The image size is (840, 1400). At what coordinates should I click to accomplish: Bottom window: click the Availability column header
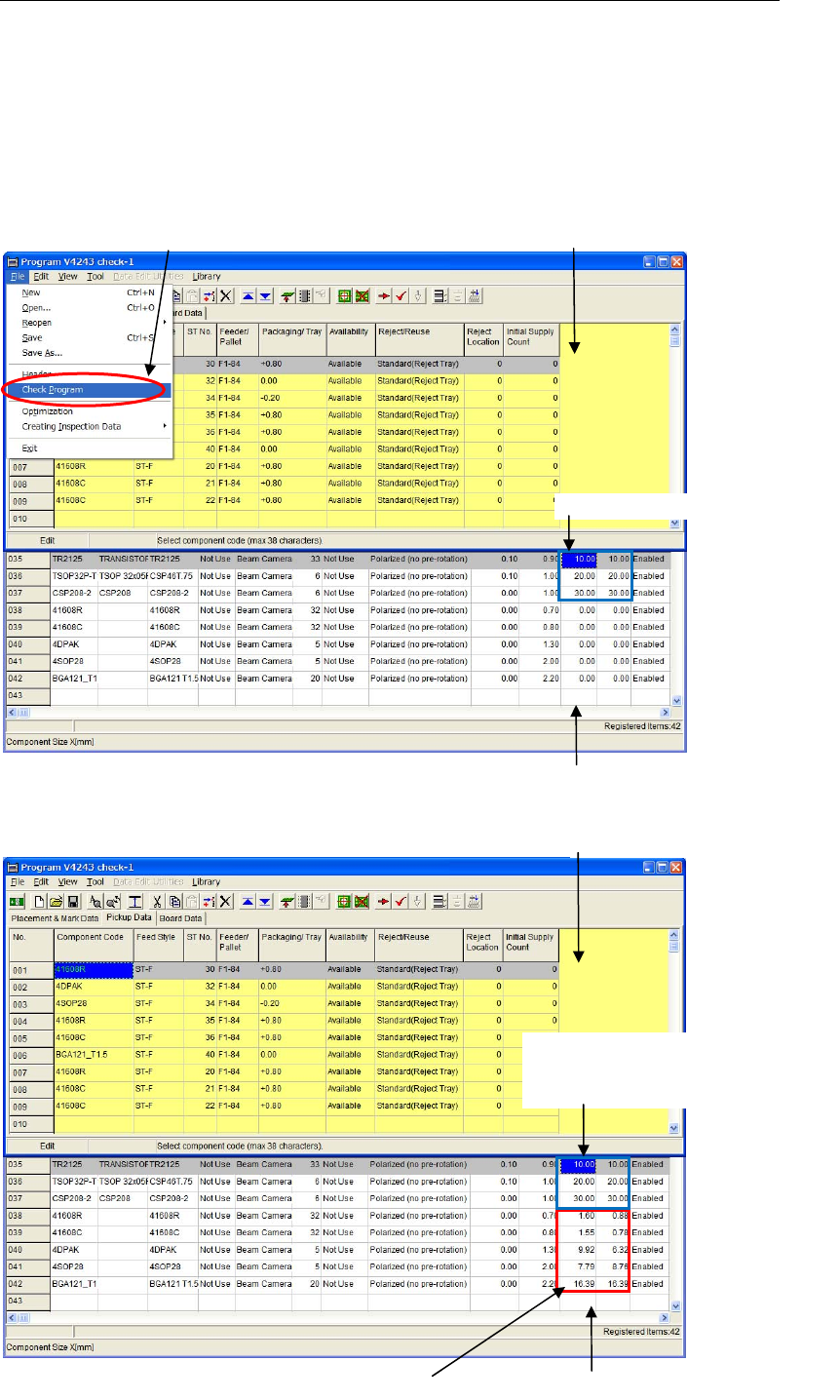pyautogui.click(x=350, y=943)
